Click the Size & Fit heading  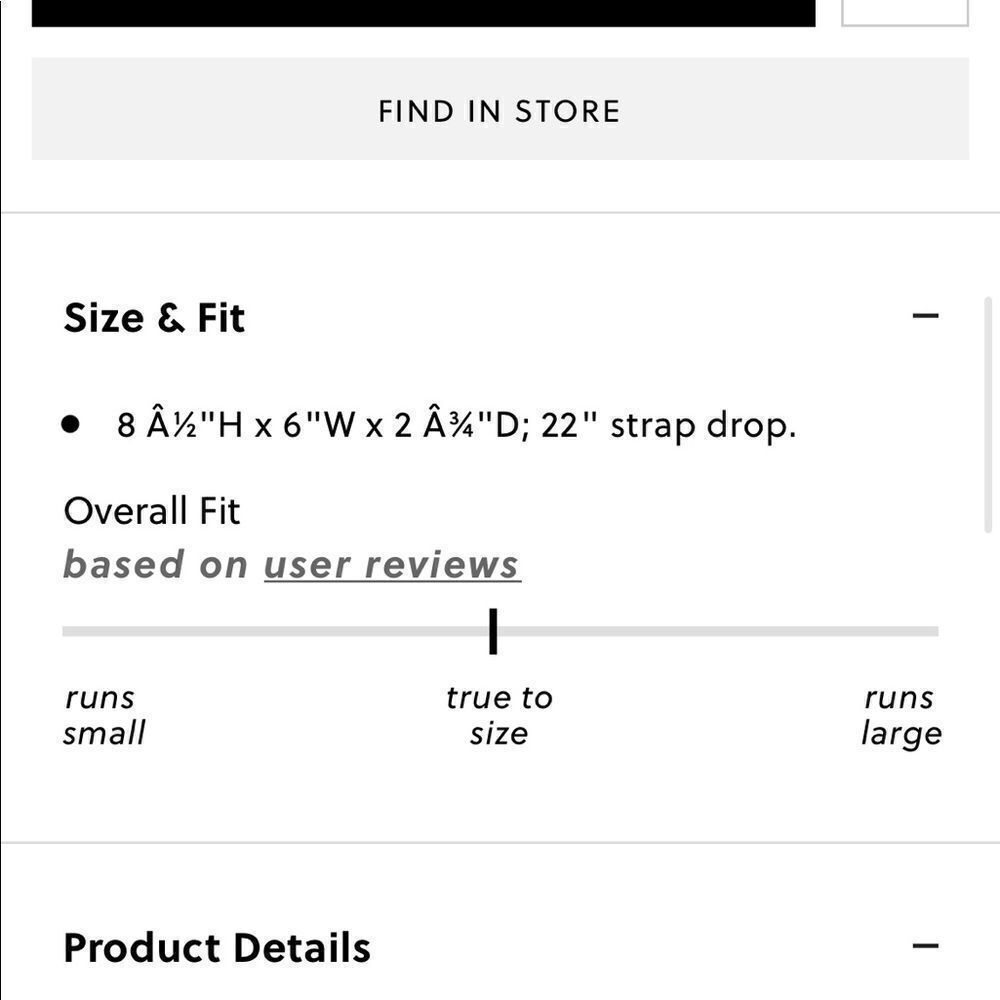(154, 318)
